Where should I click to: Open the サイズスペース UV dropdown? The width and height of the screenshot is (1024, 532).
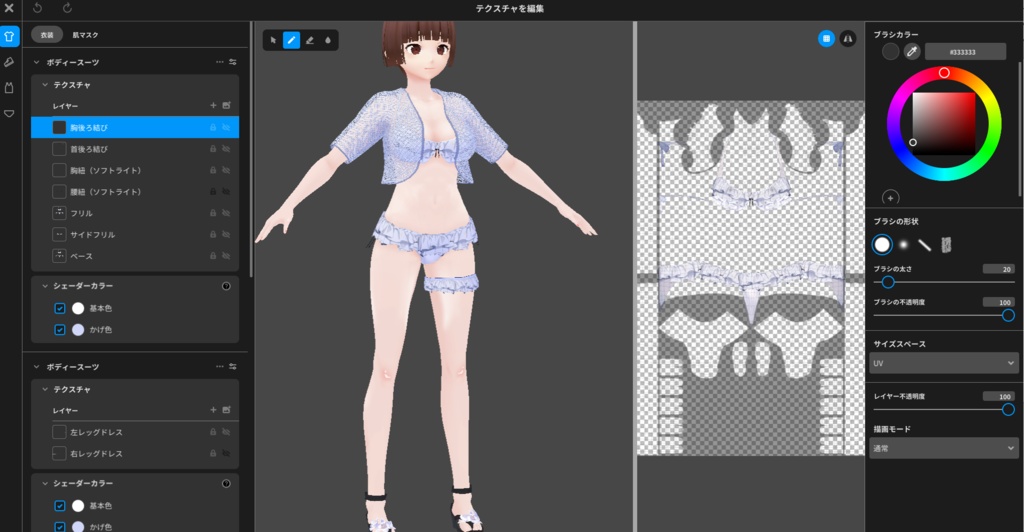coord(944,363)
